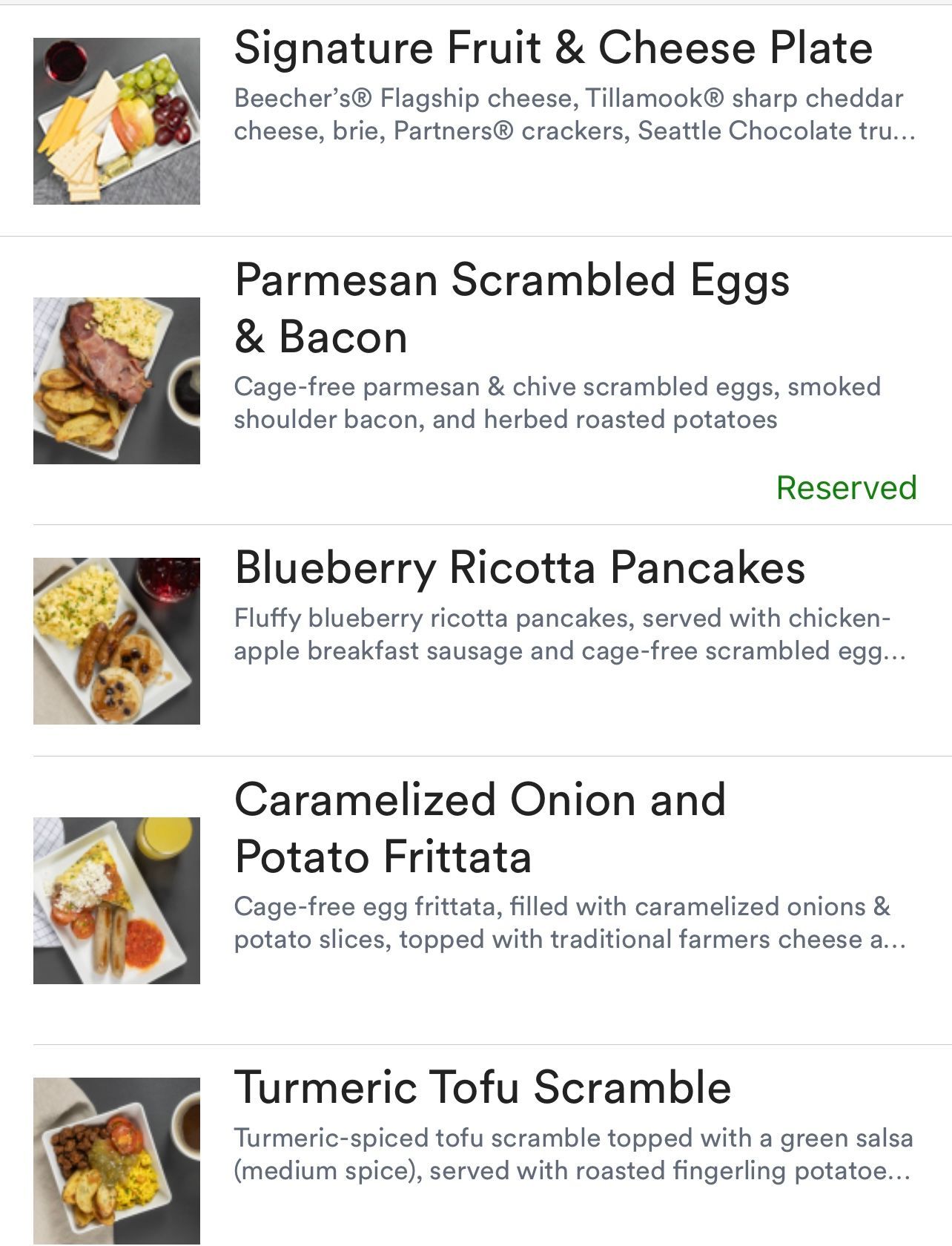Click the ellipsis after 'fingerling potatoe'
952x1246 pixels.
[x=899, y=1172]
